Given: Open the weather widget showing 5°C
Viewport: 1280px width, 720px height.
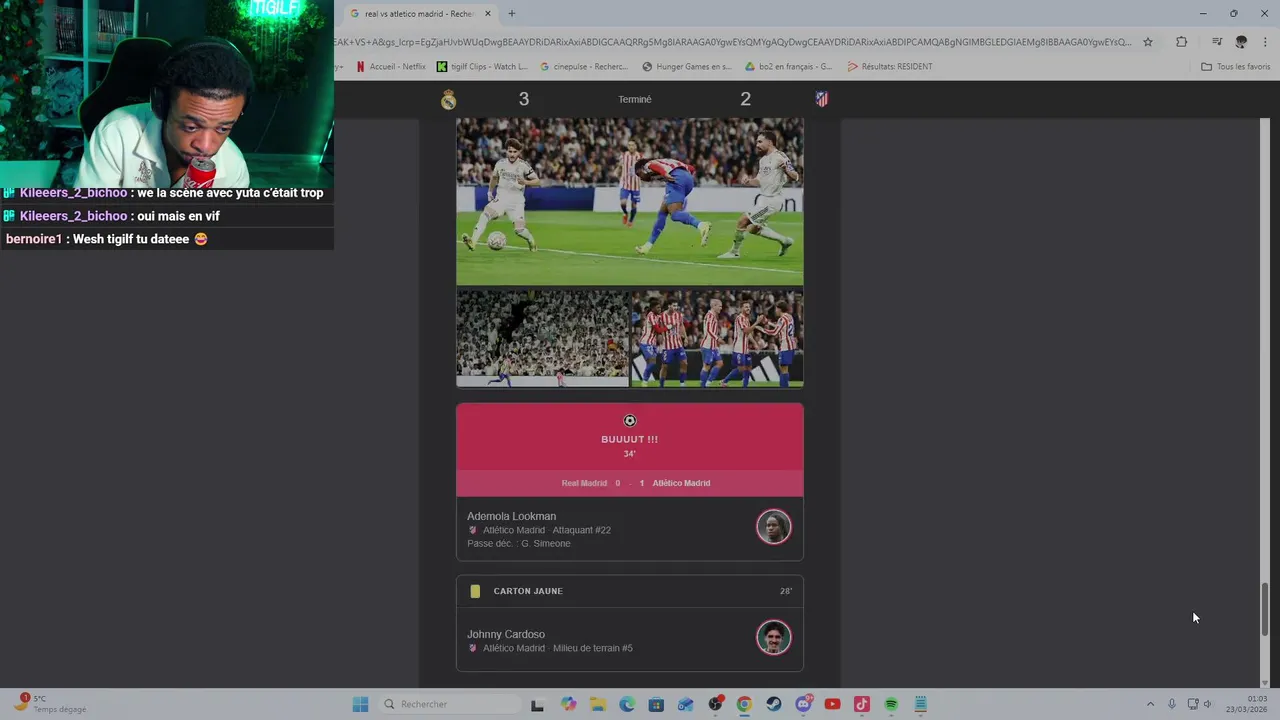Looking at the screenshot, I should (x=49, y=704).
